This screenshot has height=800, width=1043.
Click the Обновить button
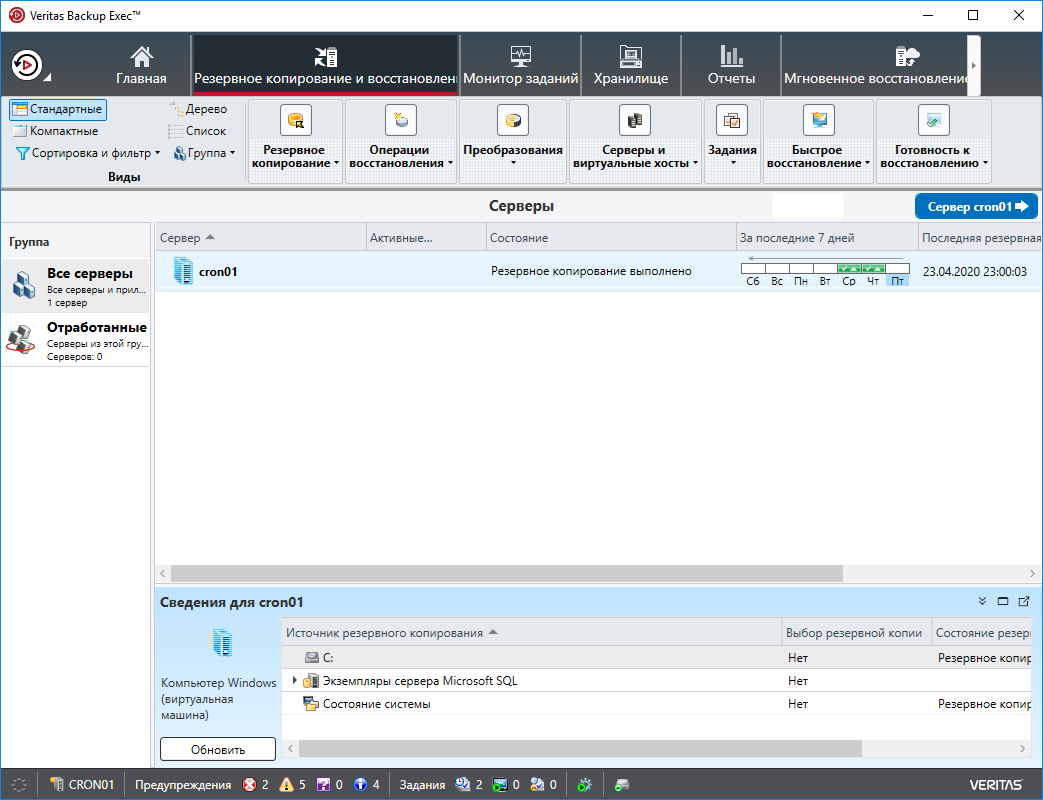(218, 749)
